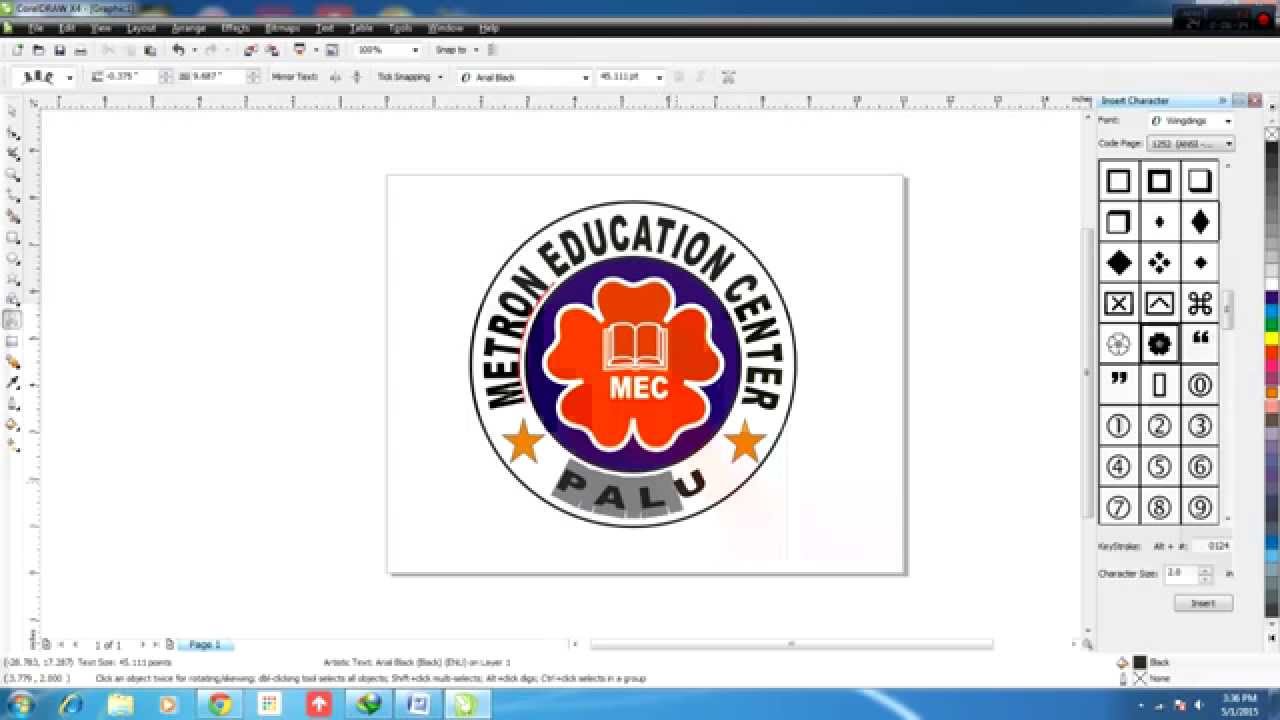The image size is (1280, 720).
Task: Open the Tools menu
Action: click(x=400, y=28)
